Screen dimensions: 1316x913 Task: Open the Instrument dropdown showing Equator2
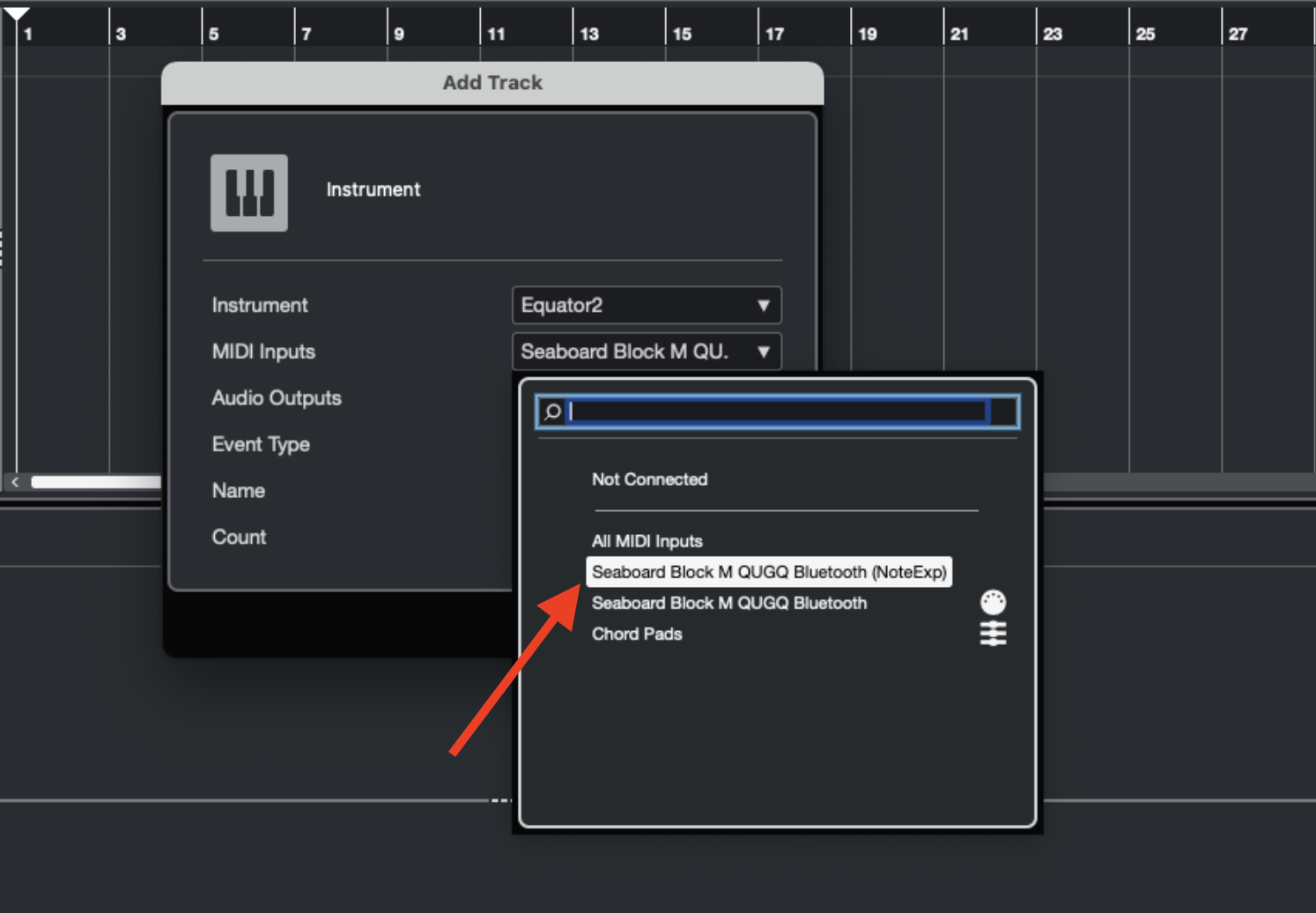click(x=647, y=305)
